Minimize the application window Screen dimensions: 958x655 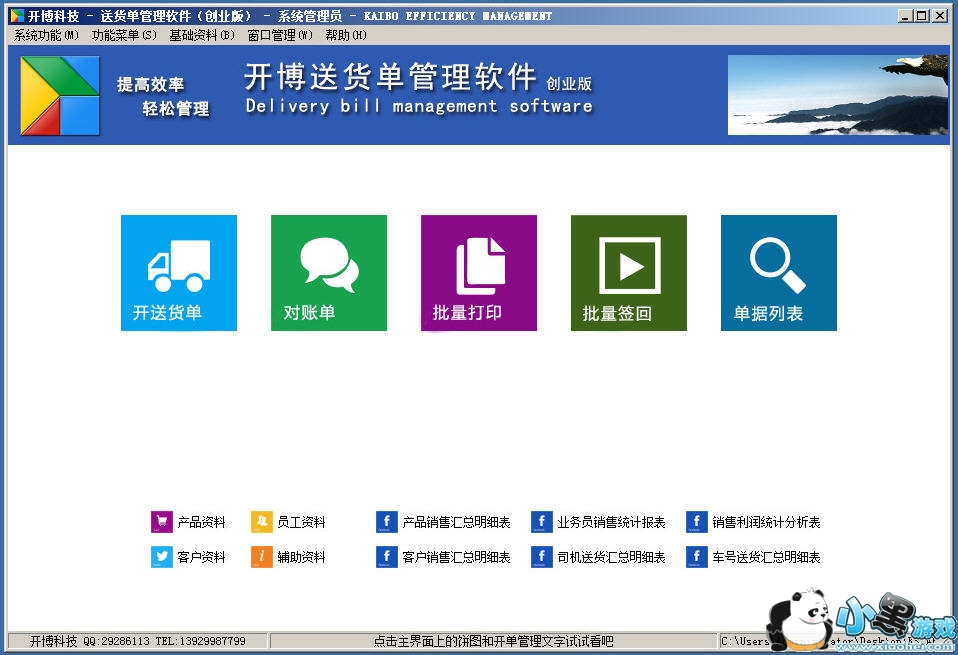(x=905, y=16)
